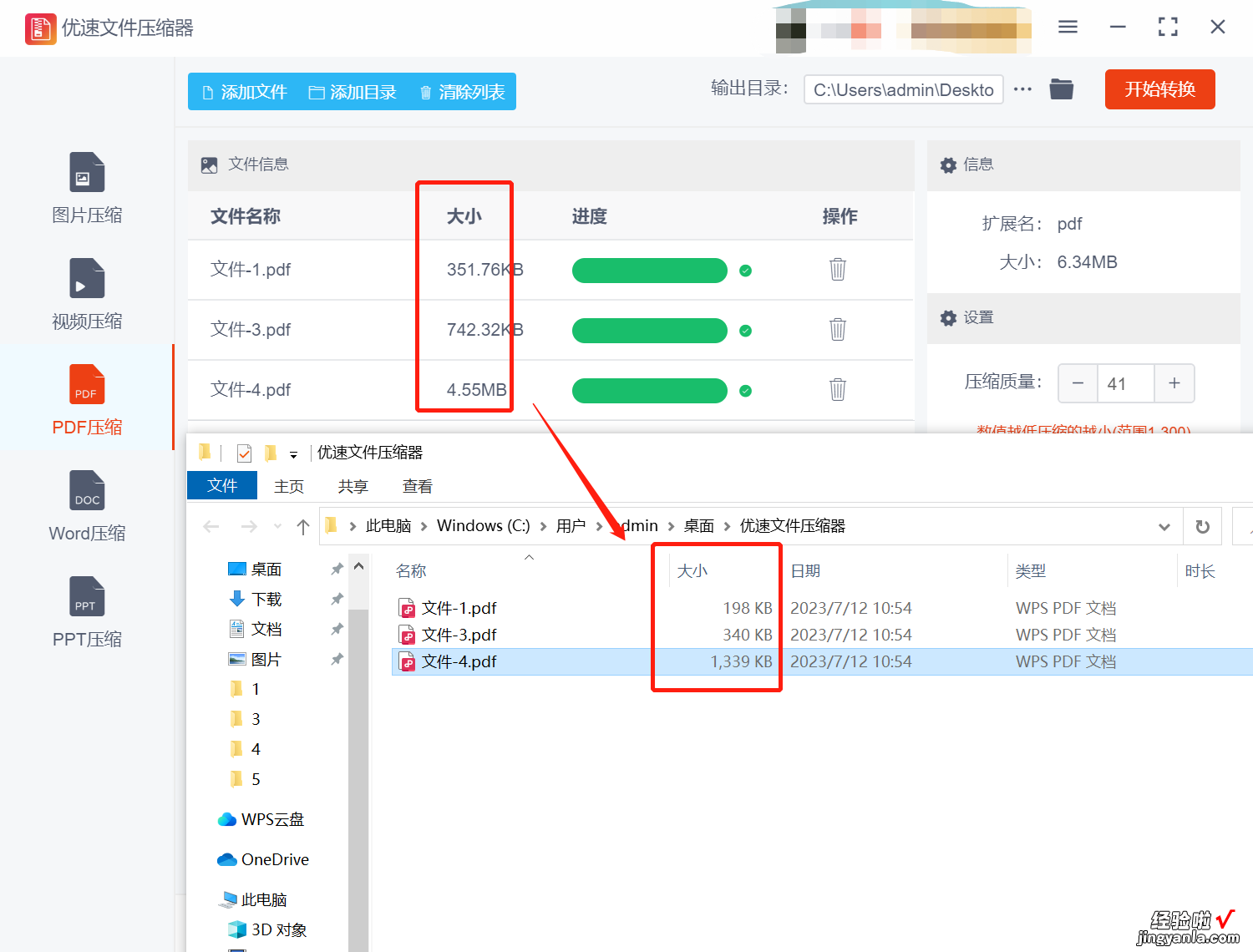This screenshot has width=1253, height=952.
Task: Click the progress bar of 文件-4.pdf
Action: (x=650, y=391)
